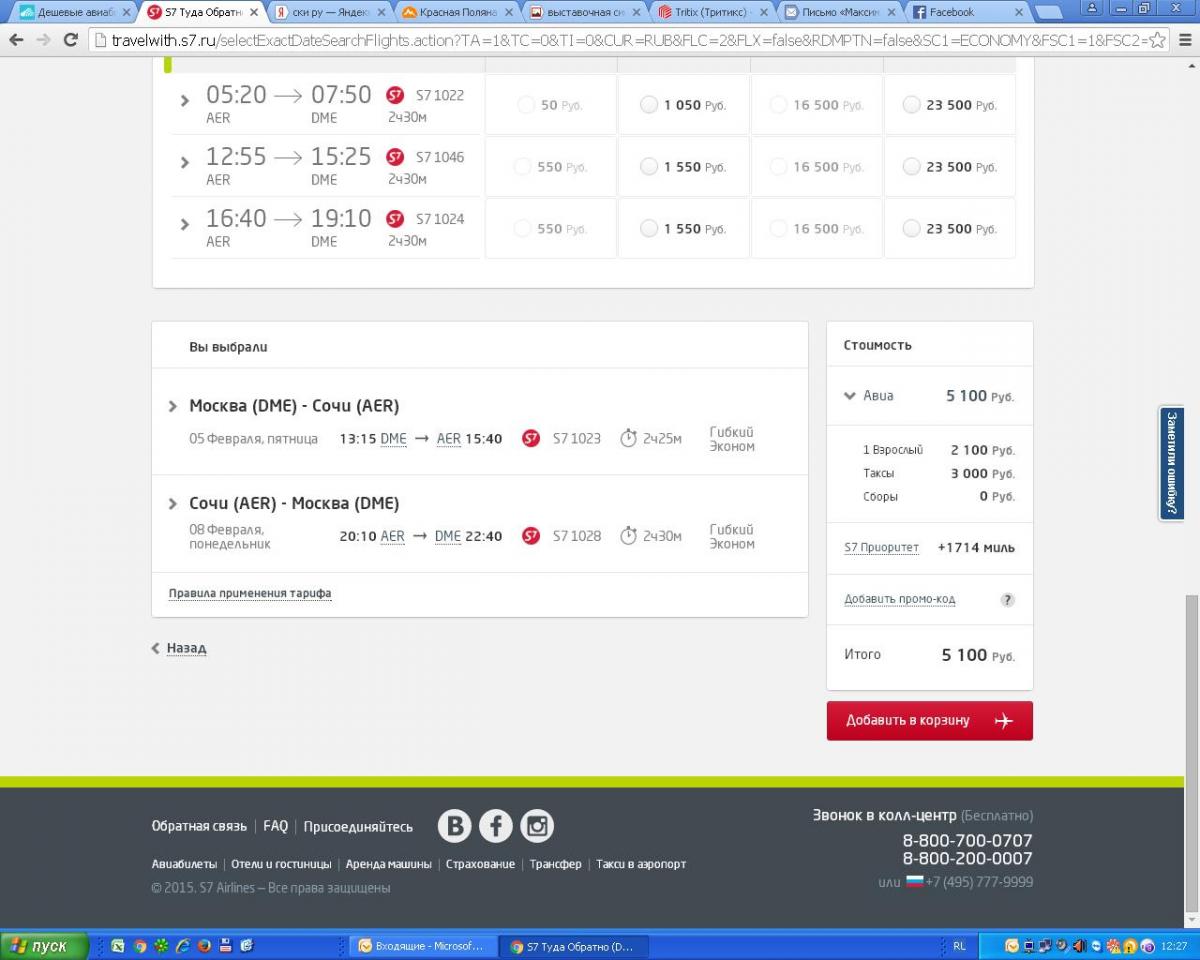The width and height of the screenshot is (1200, 960).
Task: Open Обратная связь footer link
Action: 199,826
